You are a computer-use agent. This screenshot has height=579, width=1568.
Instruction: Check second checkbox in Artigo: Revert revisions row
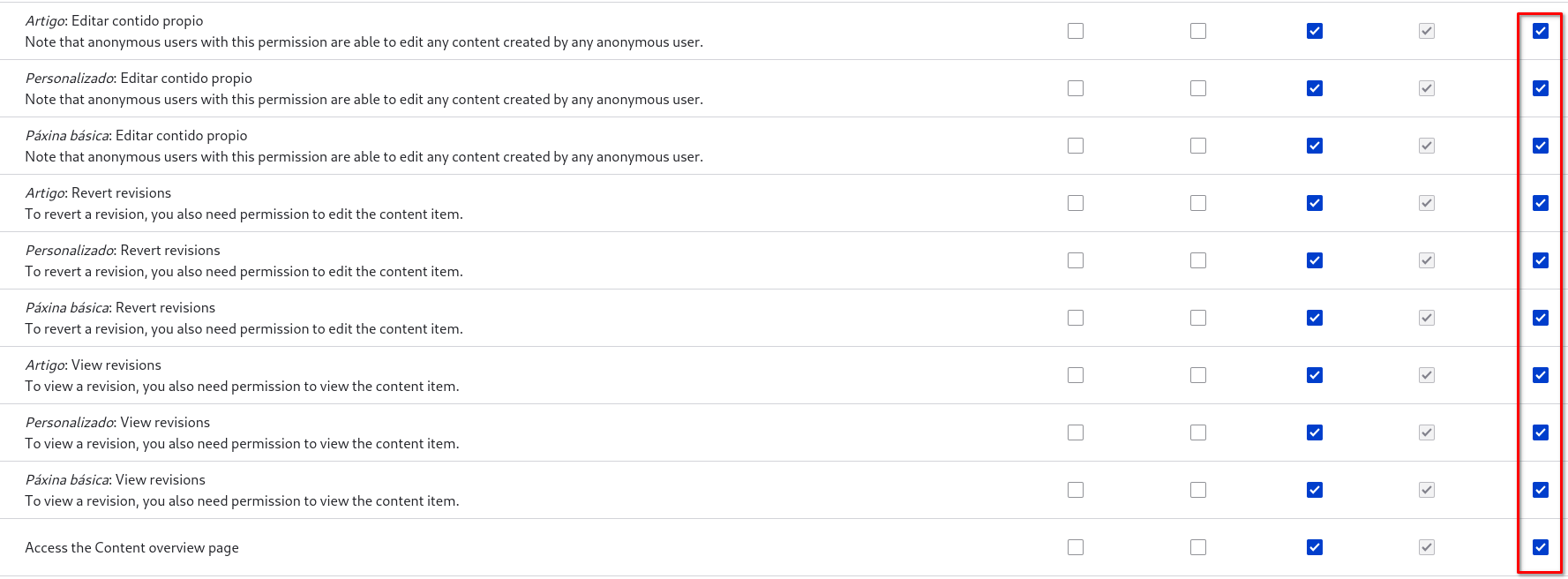click(x=1198, y=203)
